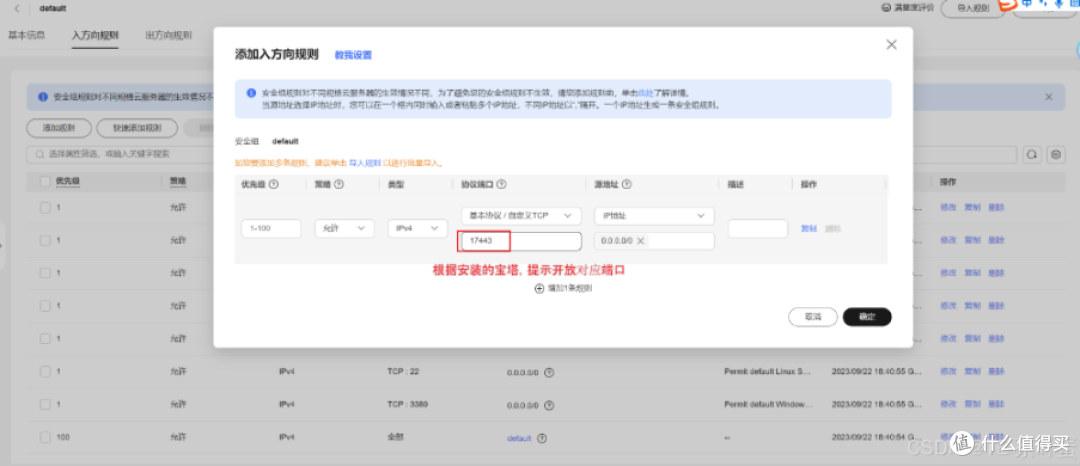Click the 添加规则 button in background
The width and height of the screenshot is (1080, 466).
coord(59,128)
